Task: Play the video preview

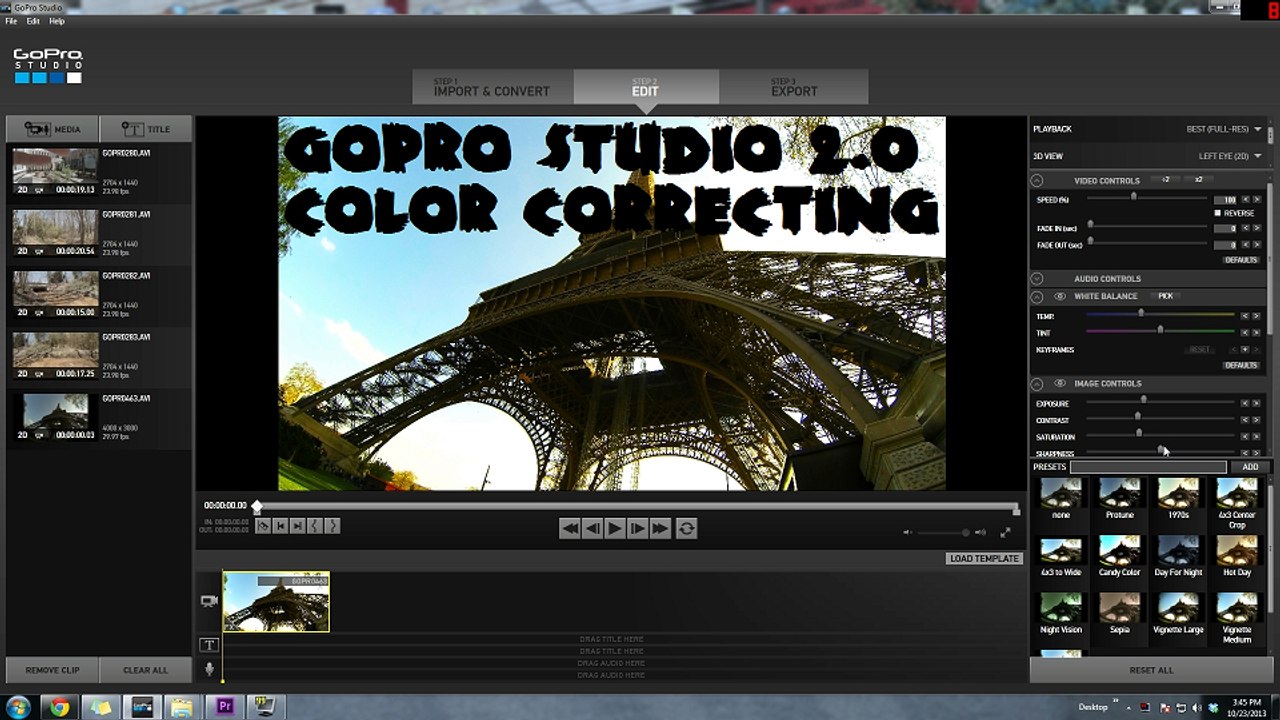Action: (615, 528)
